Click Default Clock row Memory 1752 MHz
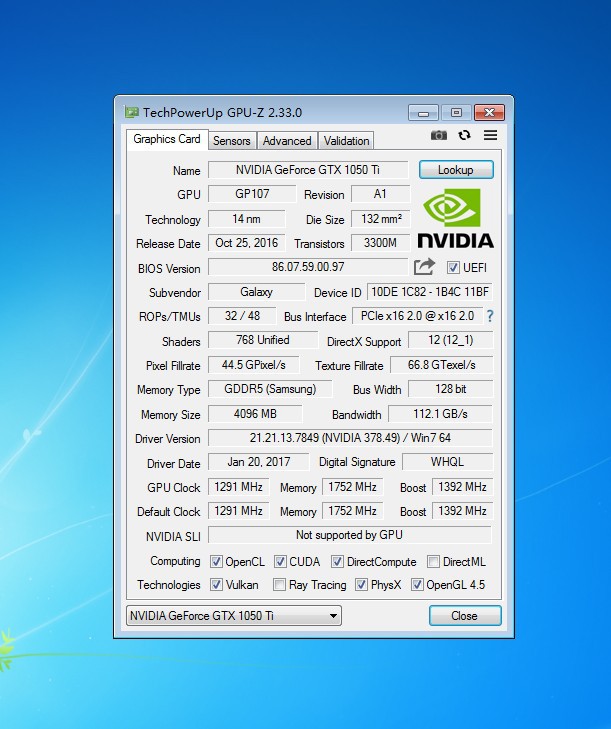Viewport: 611px width, 729px height. tap(352, 511)
